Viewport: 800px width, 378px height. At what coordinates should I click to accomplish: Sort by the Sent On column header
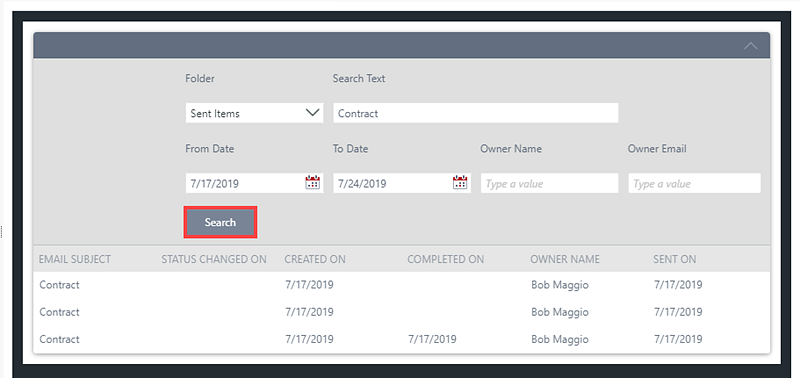tap(674, 259)
